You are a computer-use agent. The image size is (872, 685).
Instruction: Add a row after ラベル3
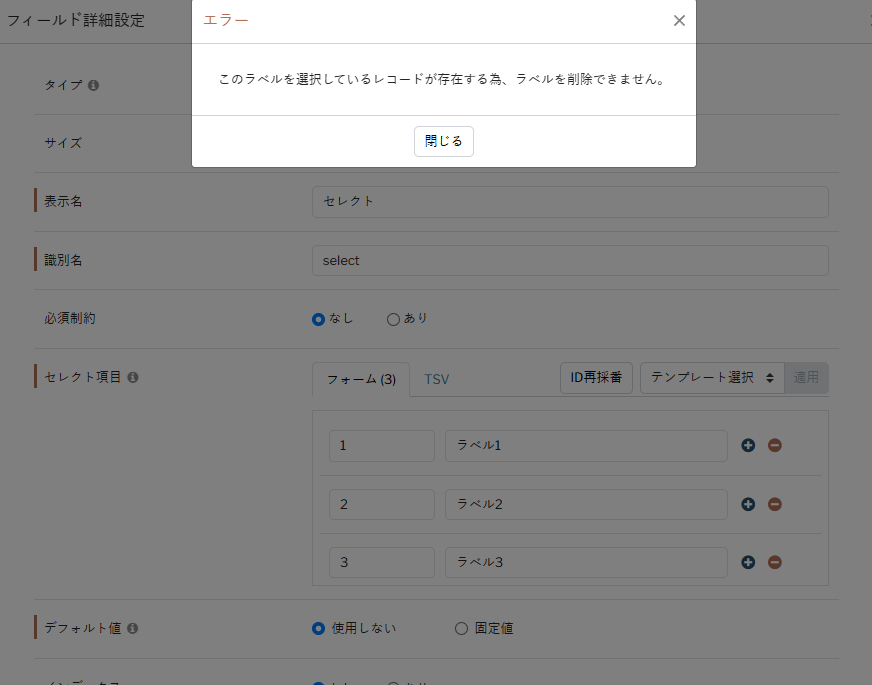[x=748, y=562]
